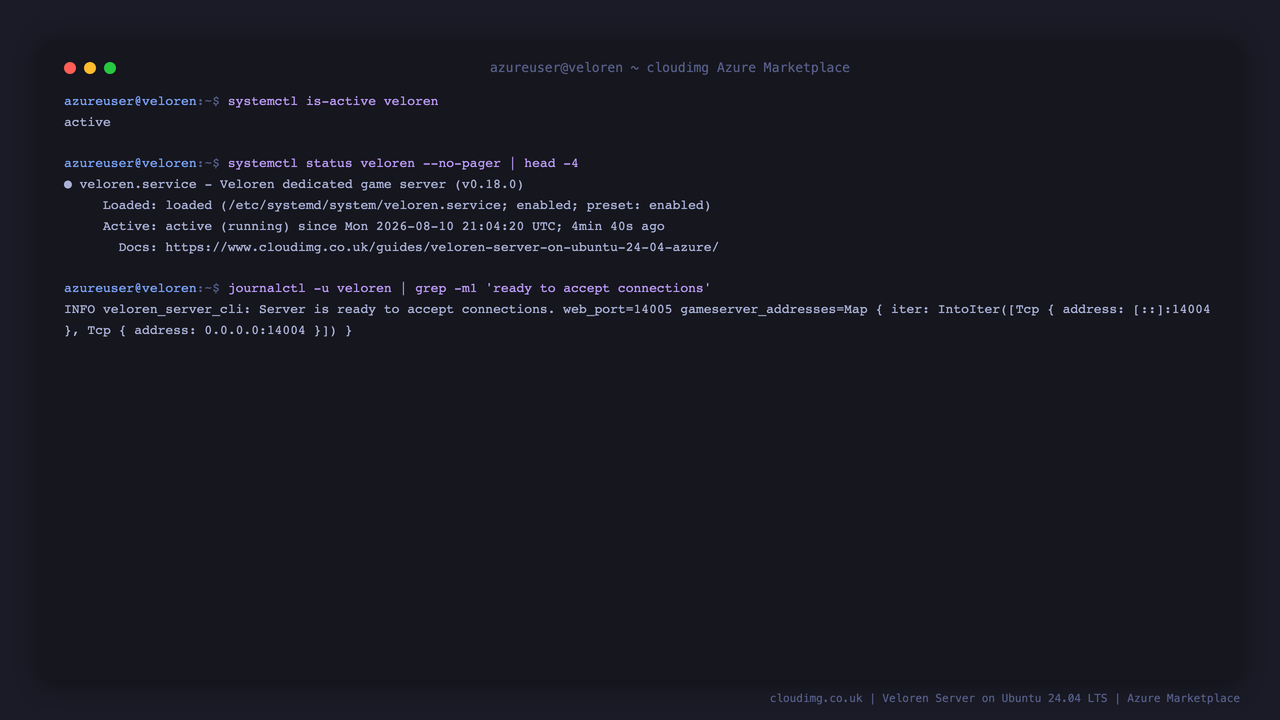This screenshot has width=1280, height=720.
Task: Click the lone 'active' output line
Action: 87,122
